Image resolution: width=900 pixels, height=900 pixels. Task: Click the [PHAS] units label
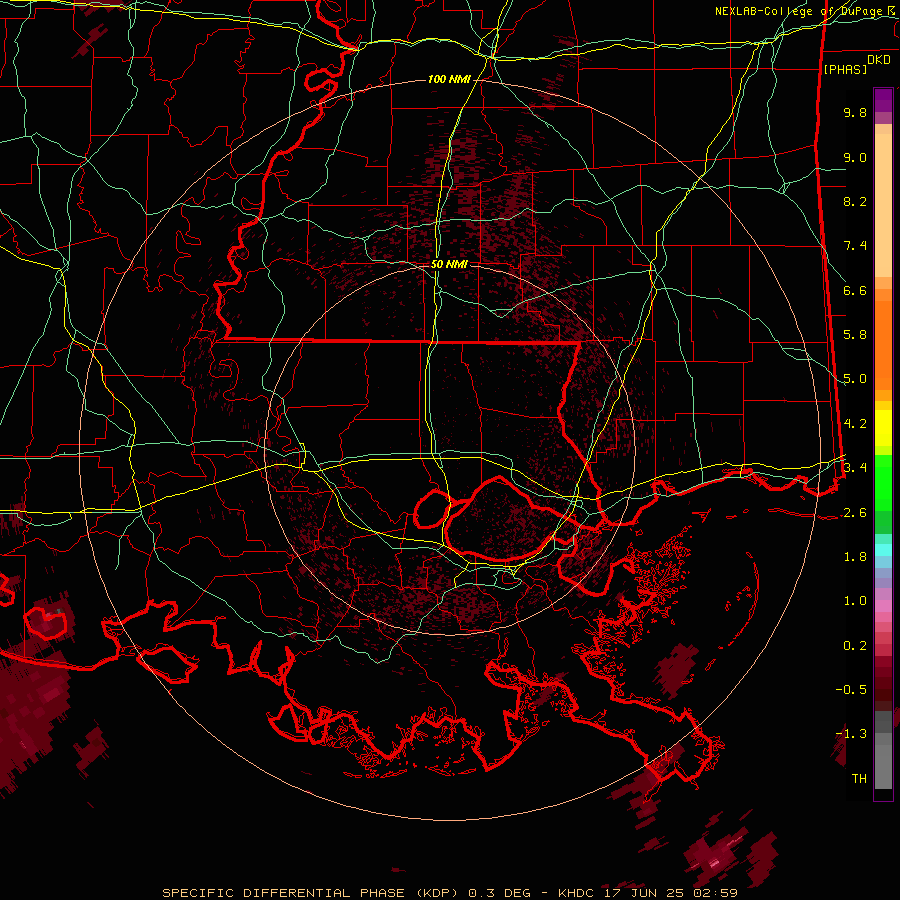click(845, 69)
